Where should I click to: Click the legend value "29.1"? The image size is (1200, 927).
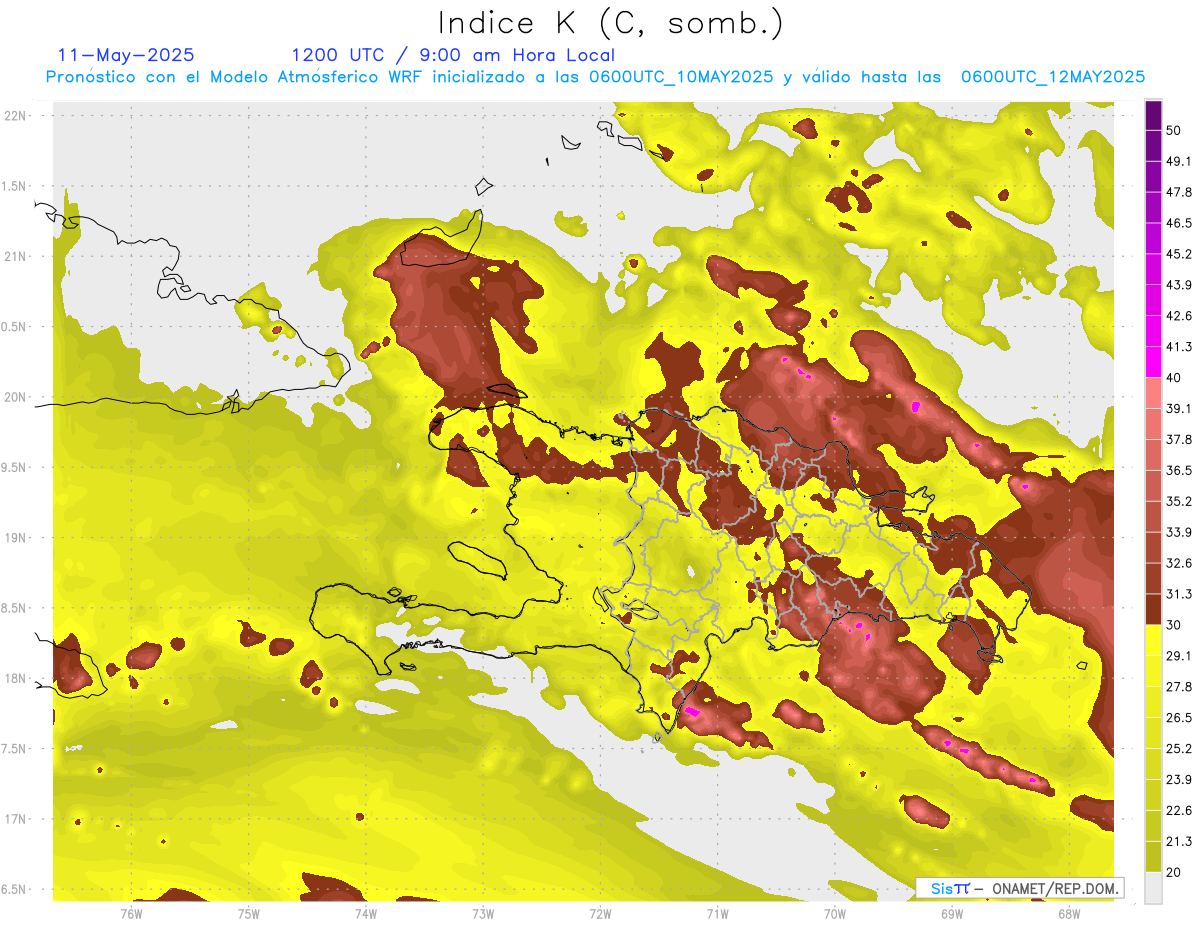(x=1178, y=656)
